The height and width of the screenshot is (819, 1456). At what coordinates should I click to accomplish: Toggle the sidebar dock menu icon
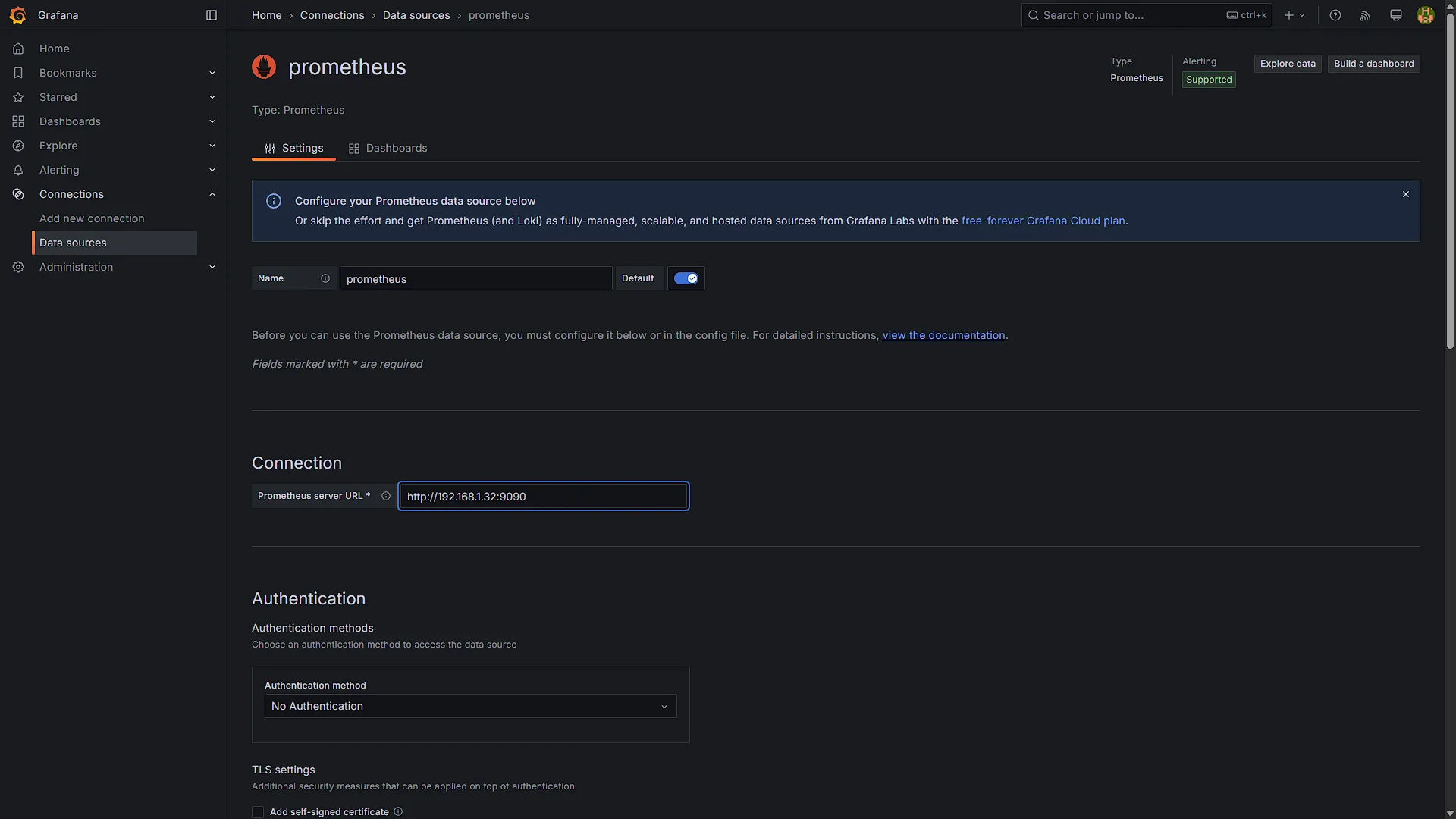[212, 15]
